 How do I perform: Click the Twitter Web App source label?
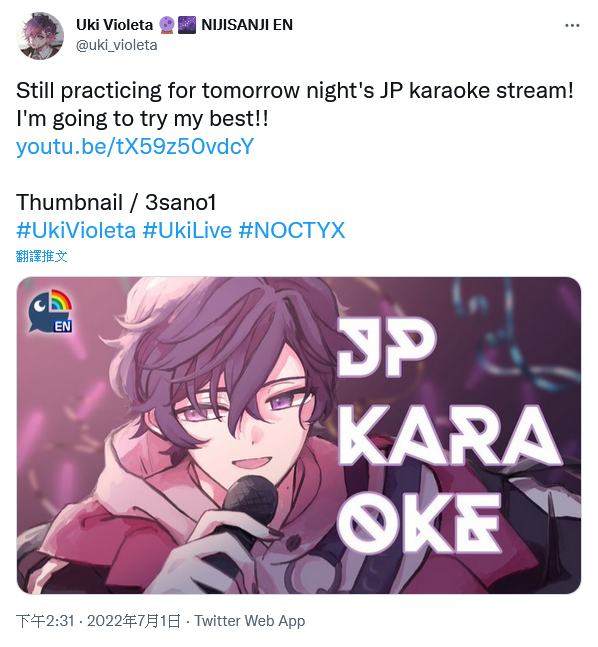(250, 621)
